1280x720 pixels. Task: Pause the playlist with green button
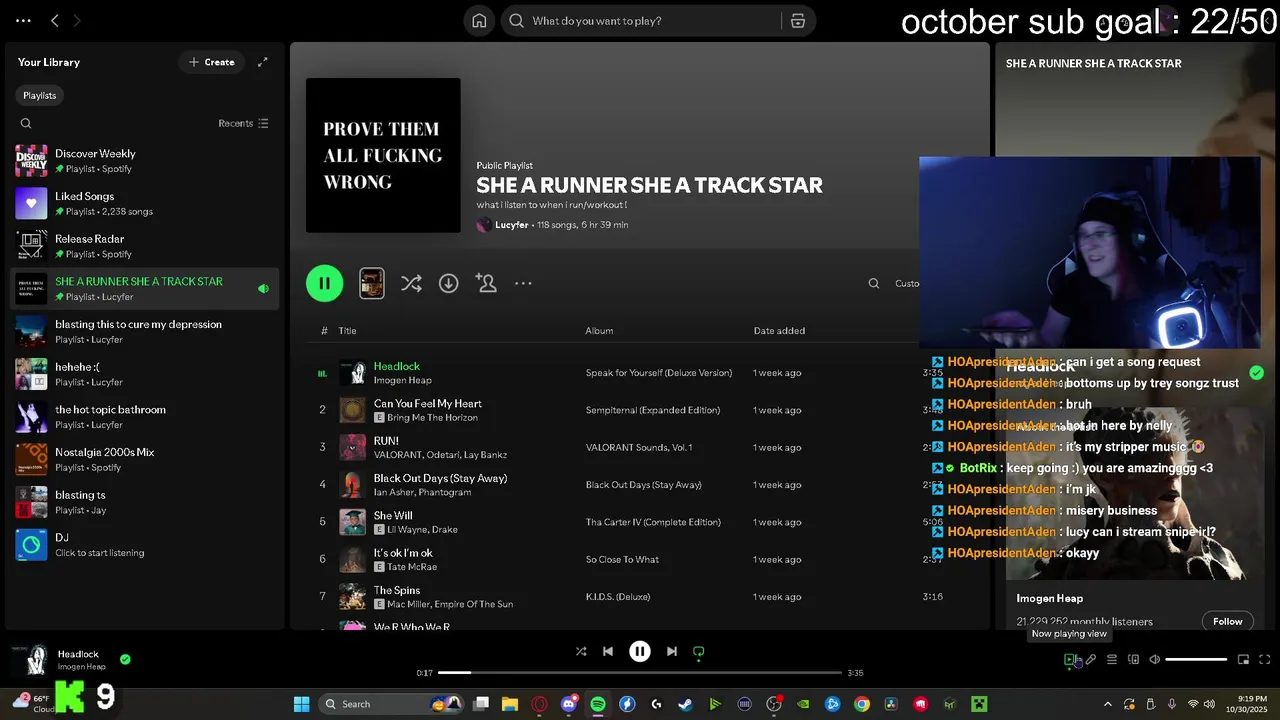click(324, 283)
